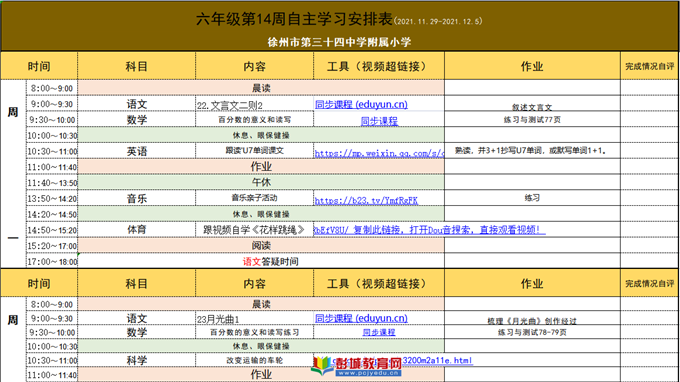The image size is (680, 382).
Task: Select the 跟读U7单词课文 content cell
Action: [255, 151]
